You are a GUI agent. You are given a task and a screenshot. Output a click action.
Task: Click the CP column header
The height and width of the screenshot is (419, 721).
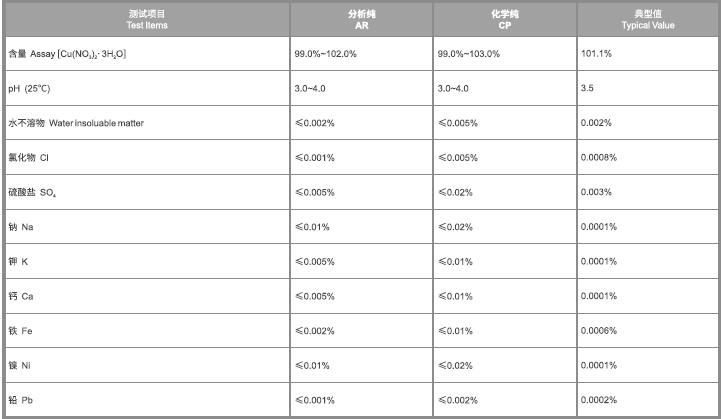click(x=505, y=19)
